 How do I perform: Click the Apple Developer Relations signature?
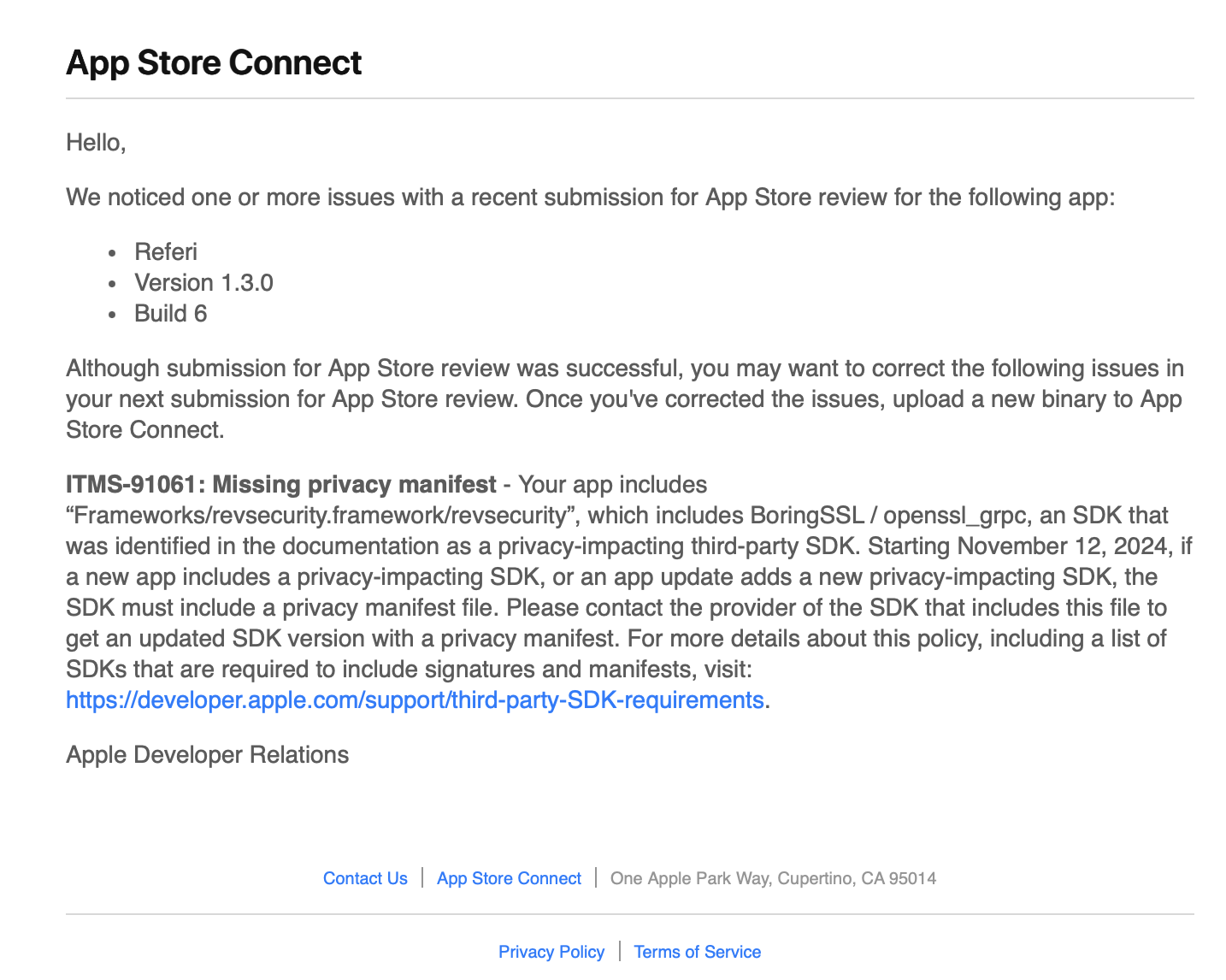208,755
